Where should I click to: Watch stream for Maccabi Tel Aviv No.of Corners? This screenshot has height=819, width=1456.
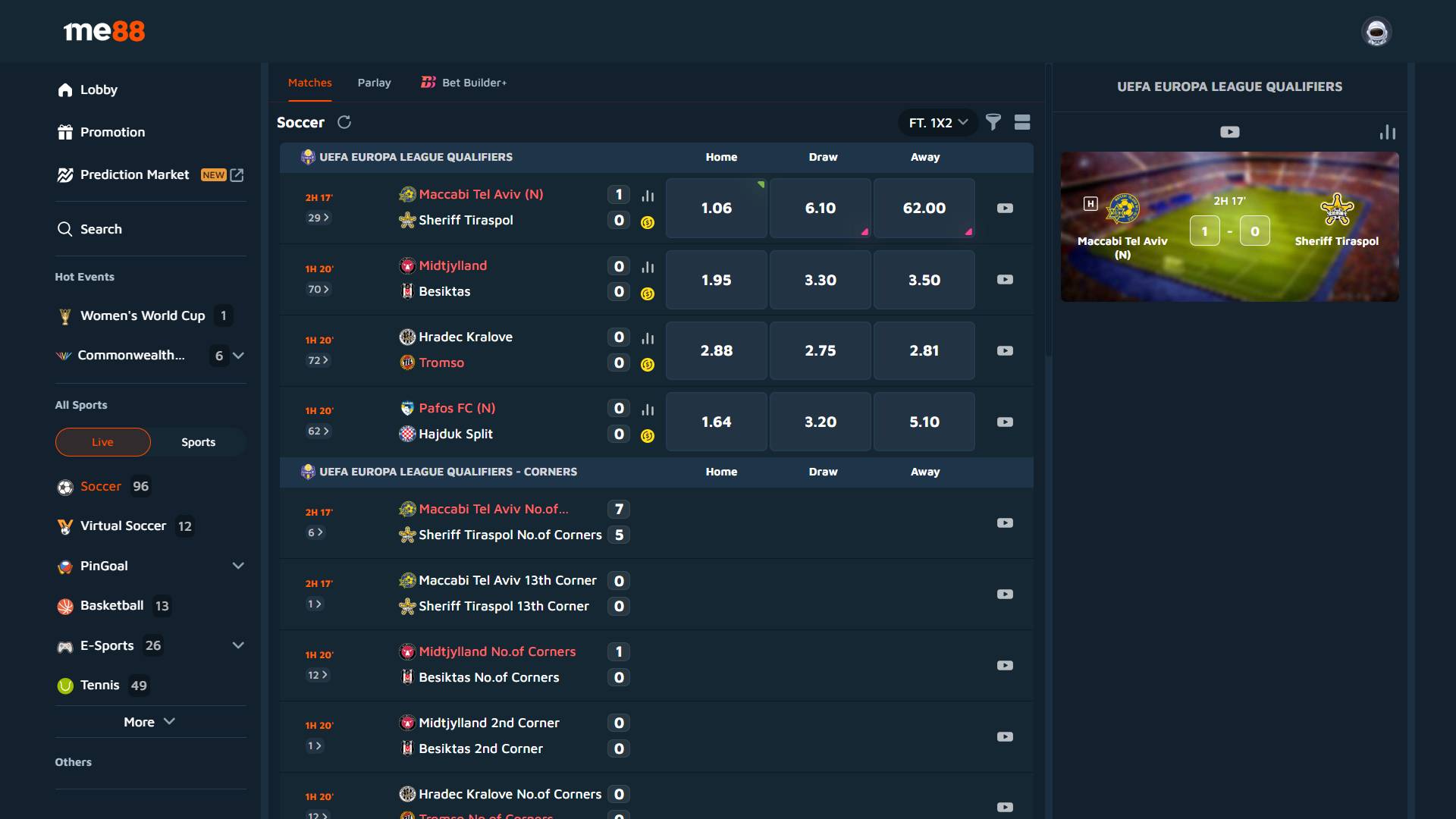tap(1005, 522)
